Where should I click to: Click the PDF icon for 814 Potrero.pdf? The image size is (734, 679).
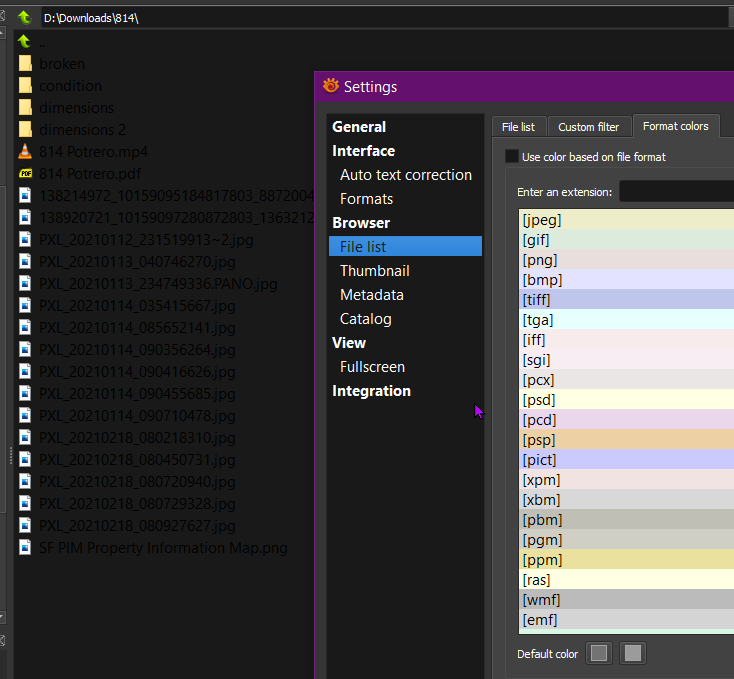pos(25,174)
